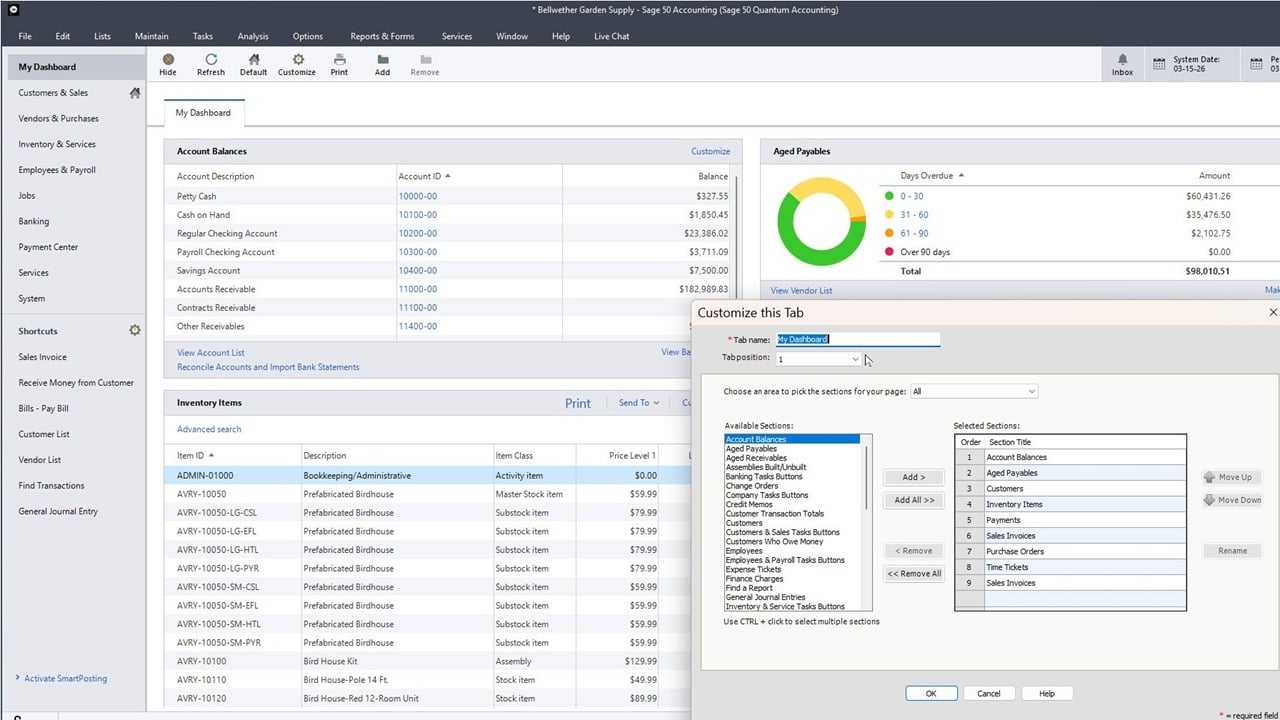Open Shortcuts settings gear icon
1280x720 pixels.
pos(135,330)
